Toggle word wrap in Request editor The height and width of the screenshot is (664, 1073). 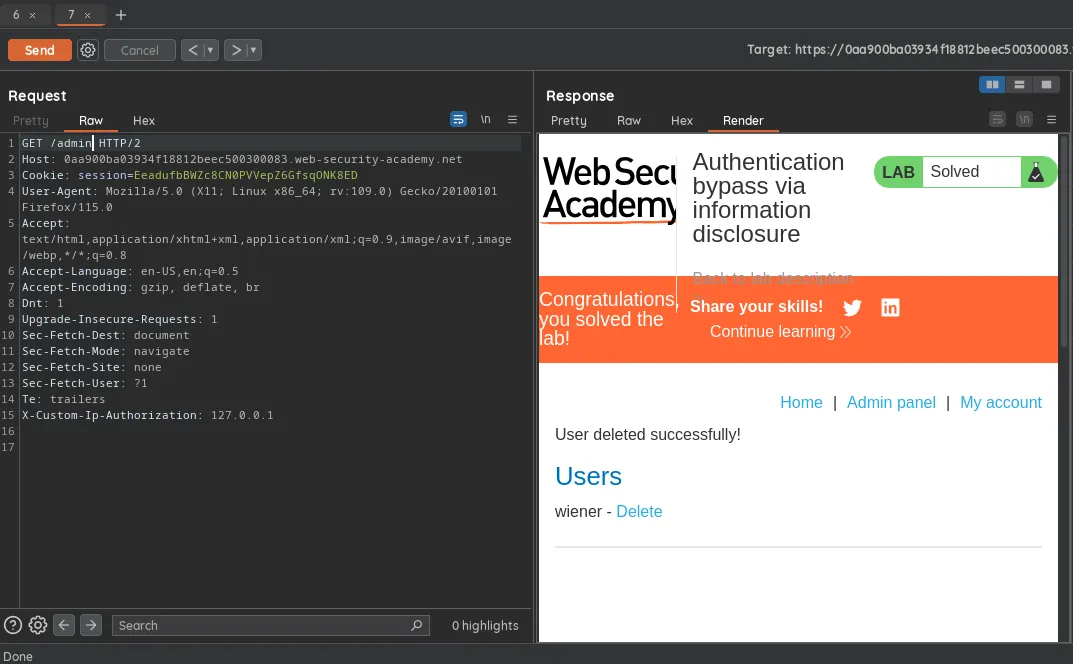click(458, 119)
